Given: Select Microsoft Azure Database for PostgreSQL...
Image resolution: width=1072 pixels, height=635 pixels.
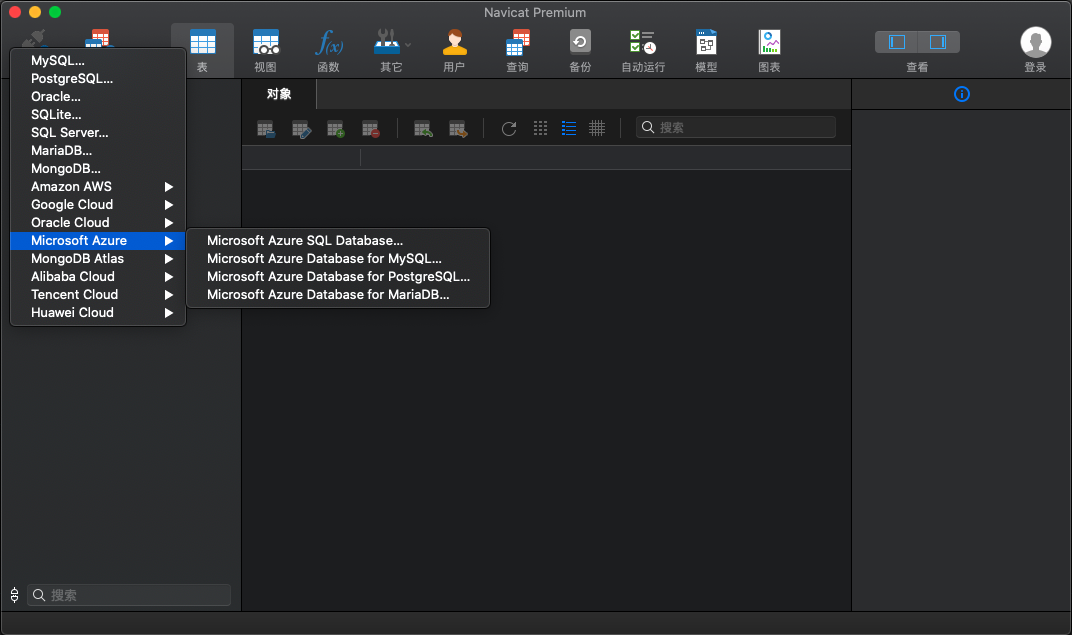Looking at the screenshot, I should tap(338, 276).
